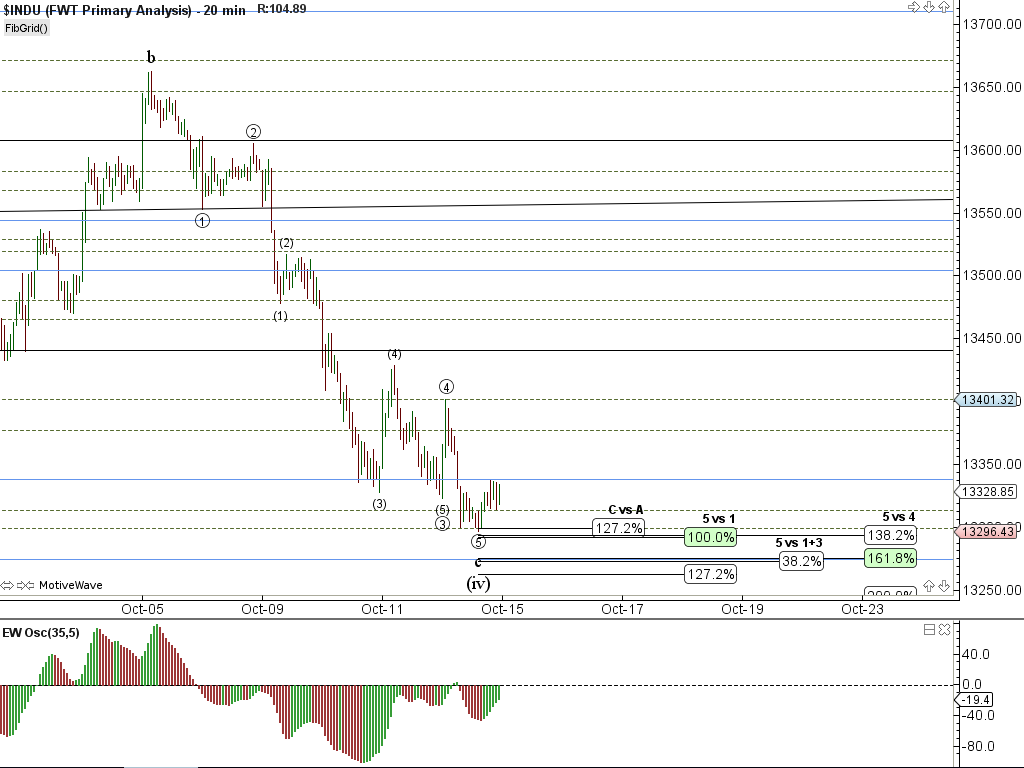Close the EW Osc oscillator panel
Viewport: 1024px width, 768px height.
pyautogui.click(x=944, y=629)
